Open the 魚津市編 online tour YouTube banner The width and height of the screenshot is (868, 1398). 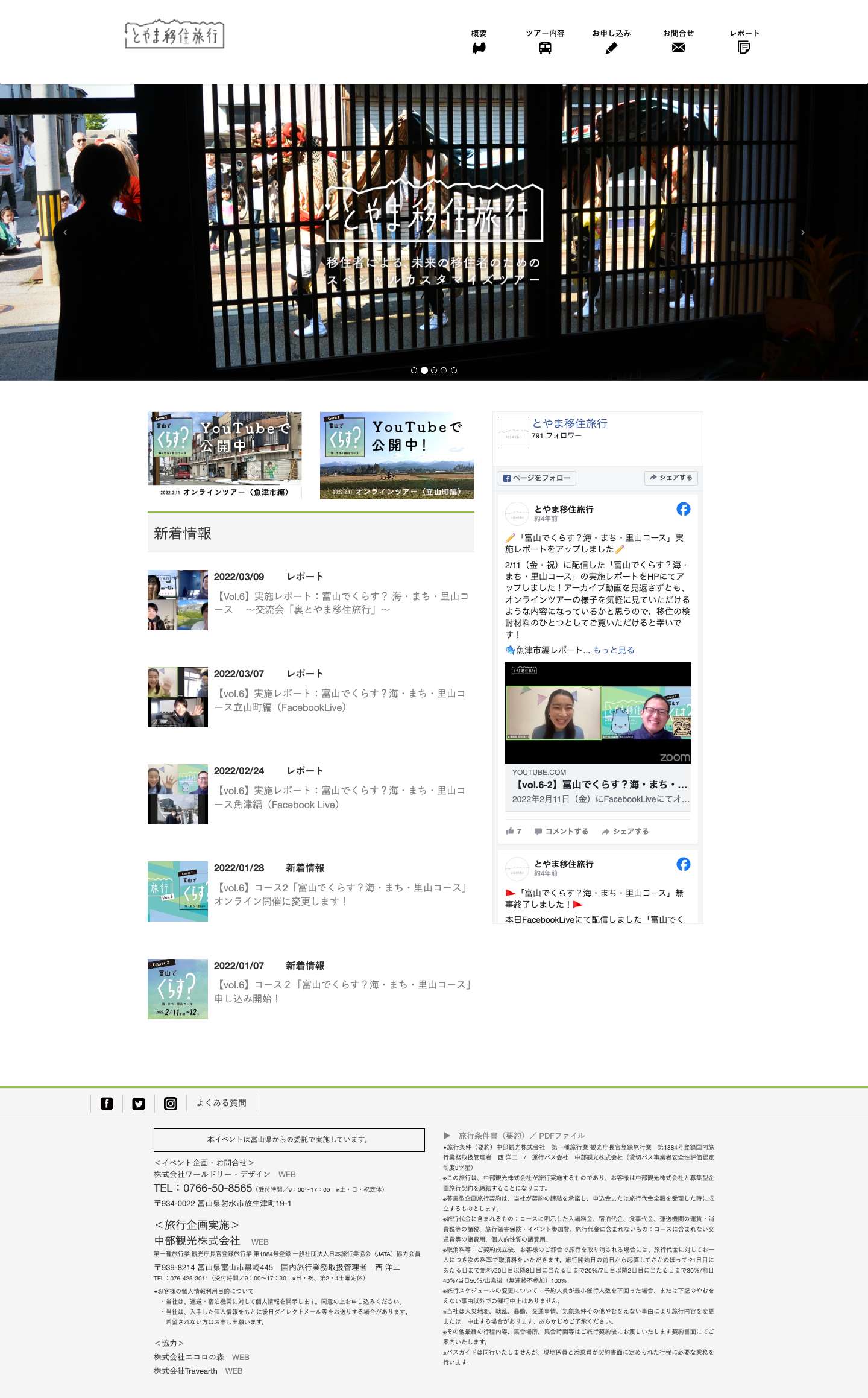(225, 455)
